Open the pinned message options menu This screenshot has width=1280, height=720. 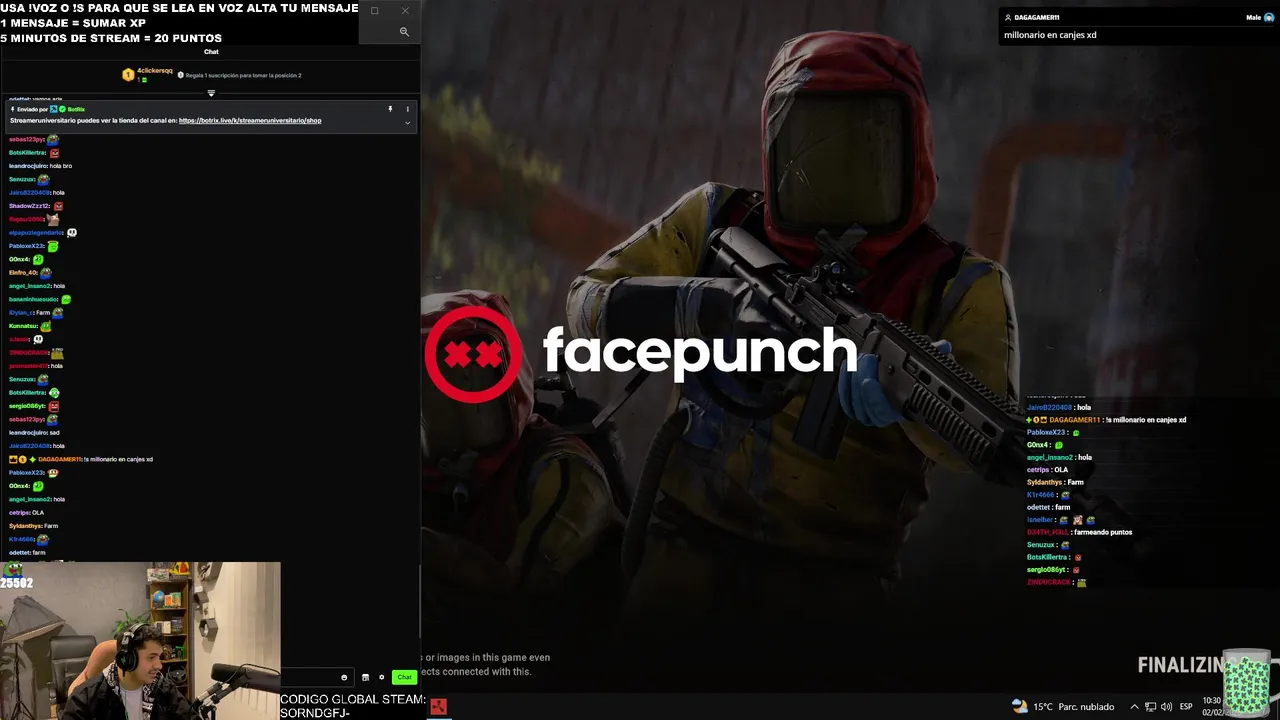click(407, 109)
